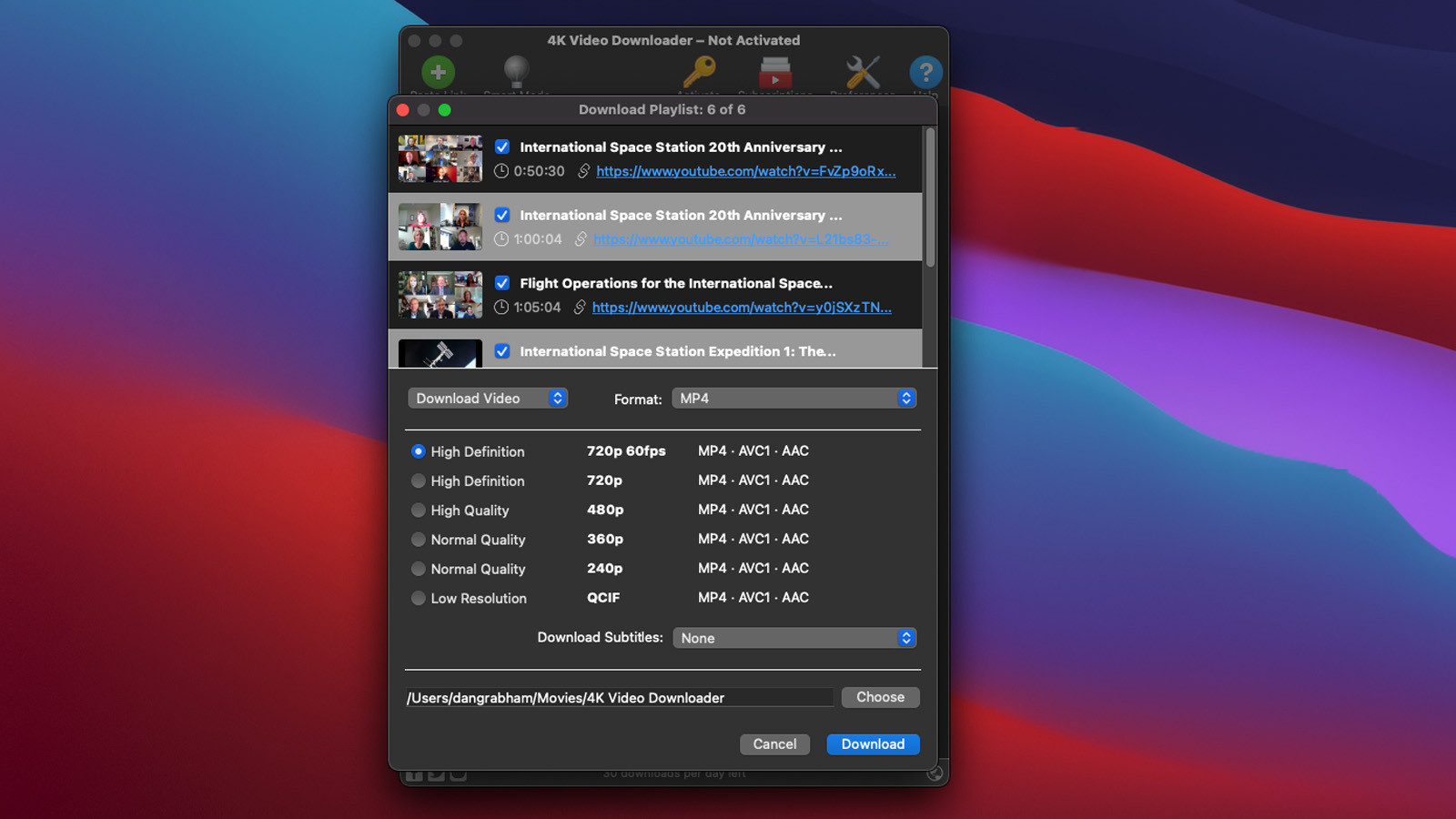Open Preferences via wrench and screwdriver icon
Image resolution: width=1456 pixels, height=819 pixels.
(x=863, y=72)
